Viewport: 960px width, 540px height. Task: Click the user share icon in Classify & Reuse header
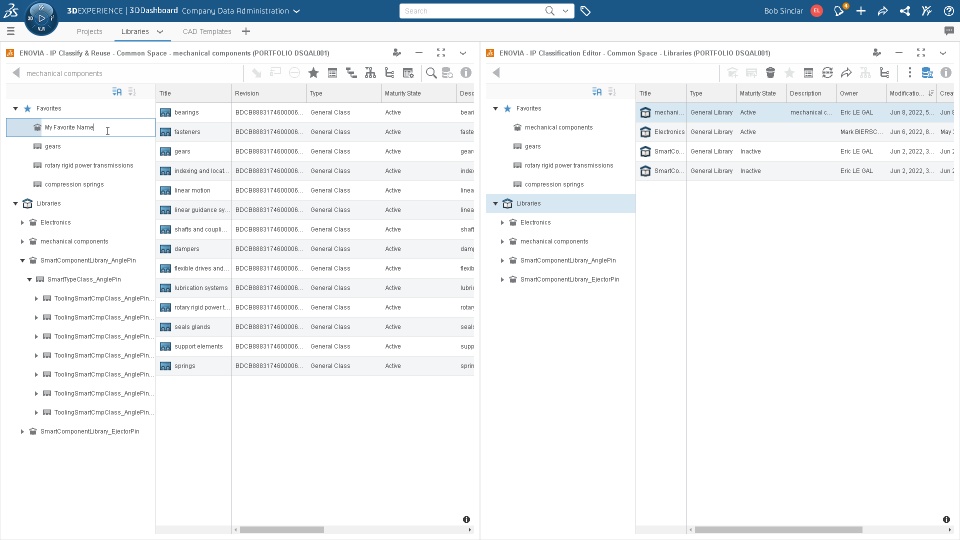pyautogui.click(x=397, y=53)
